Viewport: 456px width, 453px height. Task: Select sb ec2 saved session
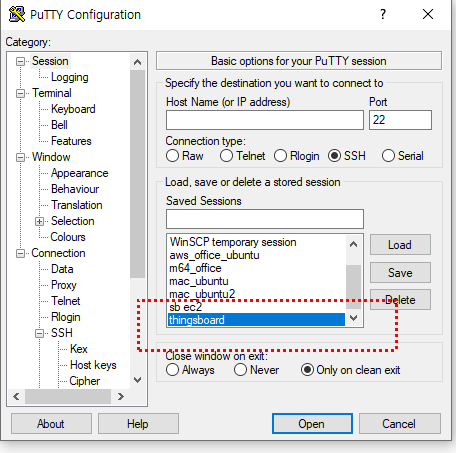click(x=257, y=307)
